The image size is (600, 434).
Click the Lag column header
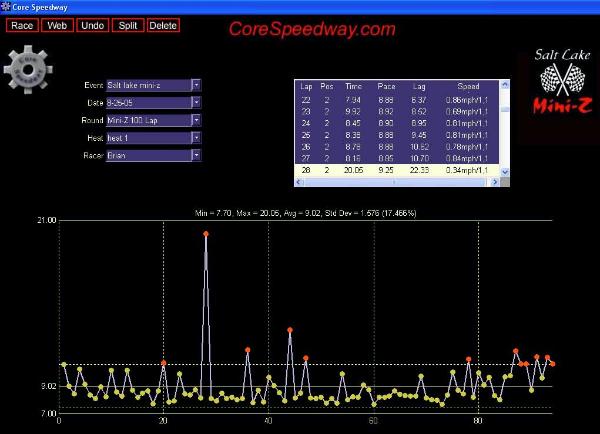click(419, 86)
